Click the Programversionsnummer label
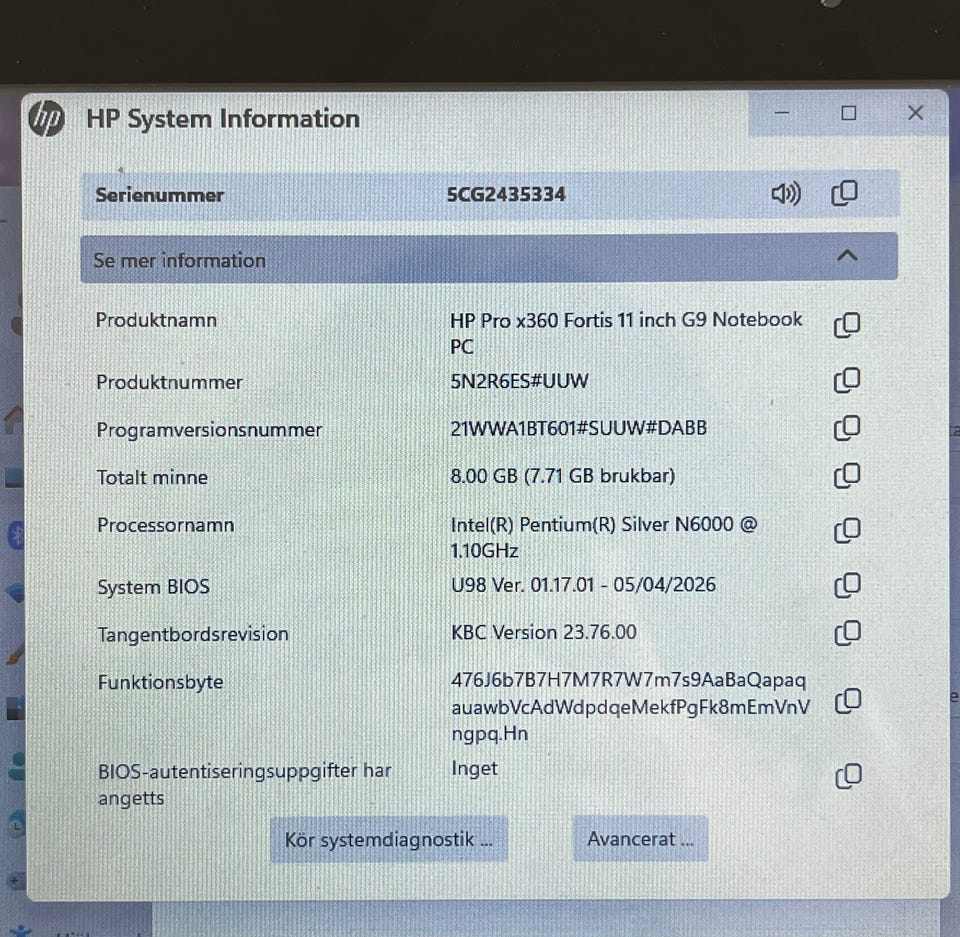The height and width of the screenshot is (937, 960). pyautogui.click(x=209, y=430)
